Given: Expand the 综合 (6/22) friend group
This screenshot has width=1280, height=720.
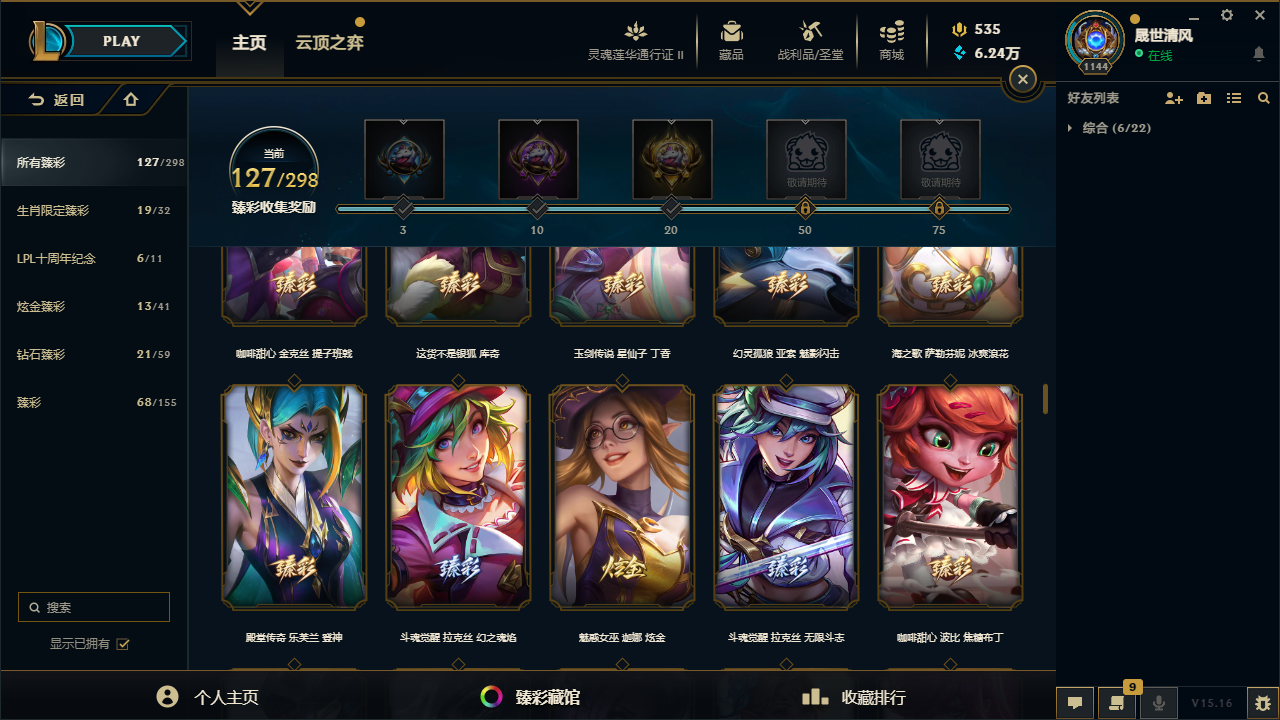Looking at the screenshot, I should coord(1110,128).
